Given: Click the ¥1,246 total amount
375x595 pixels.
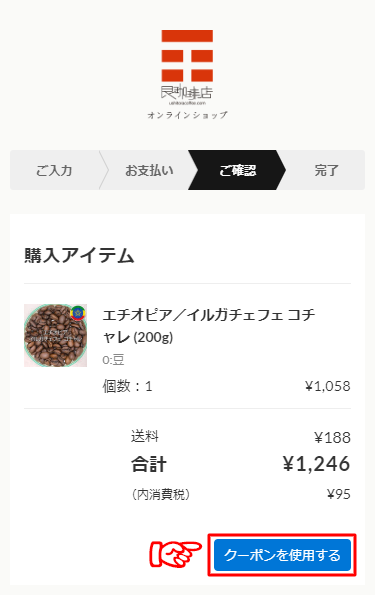Looking at the screenshot, I should point(317,464).
